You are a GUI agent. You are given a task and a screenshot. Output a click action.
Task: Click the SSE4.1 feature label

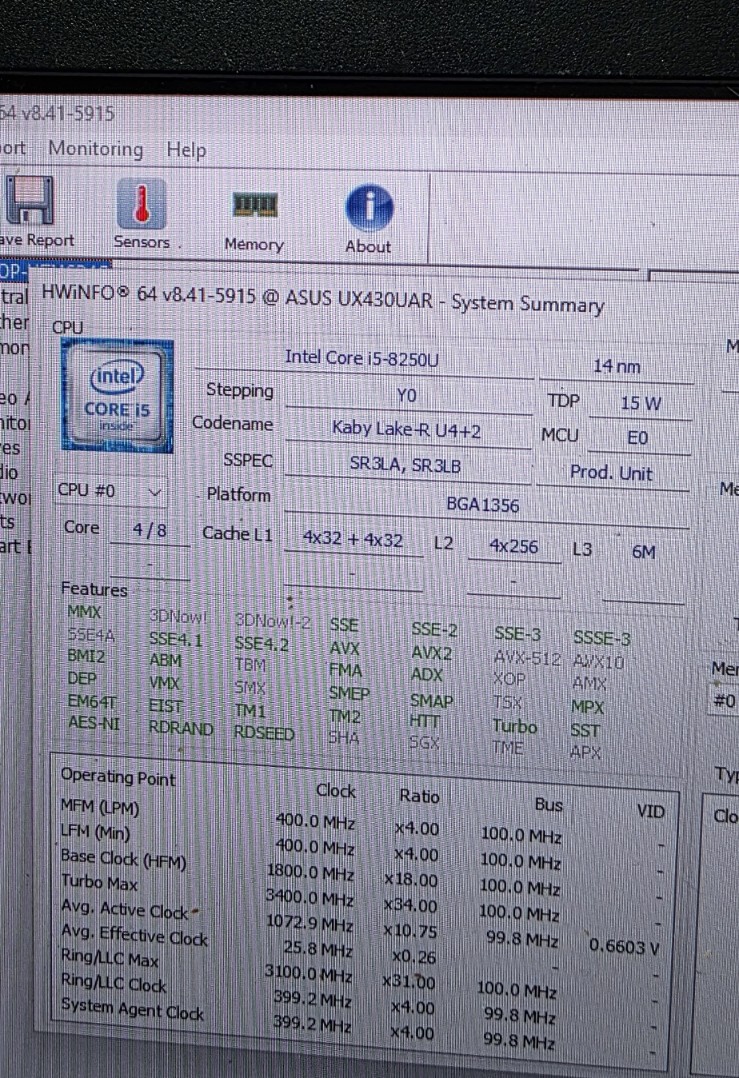176,639
